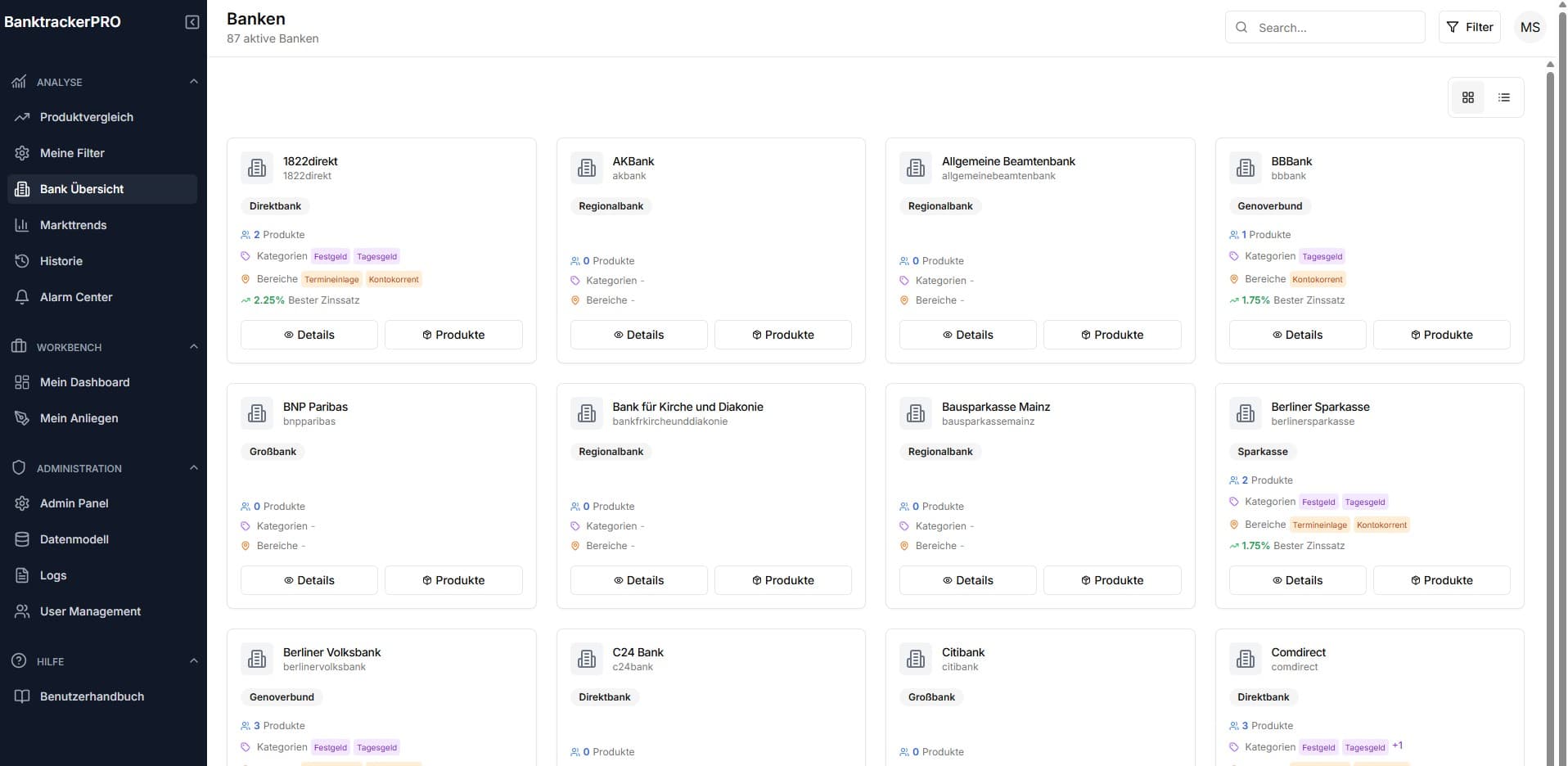
Task: Click the Mein Dashboard grid icon
Action: point(22,382)
